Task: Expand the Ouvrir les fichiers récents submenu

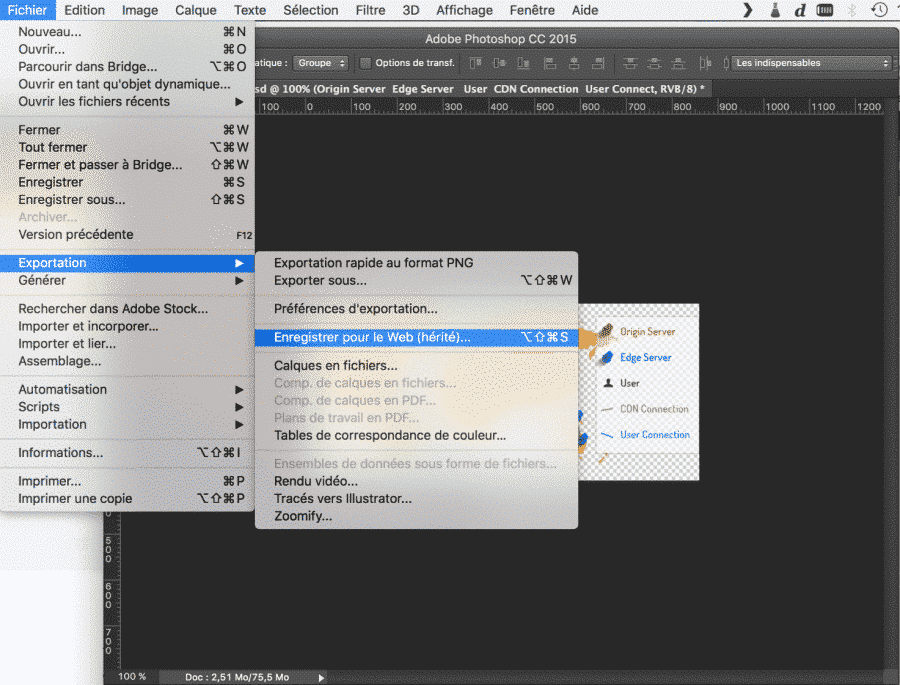Action: [239, 102]
